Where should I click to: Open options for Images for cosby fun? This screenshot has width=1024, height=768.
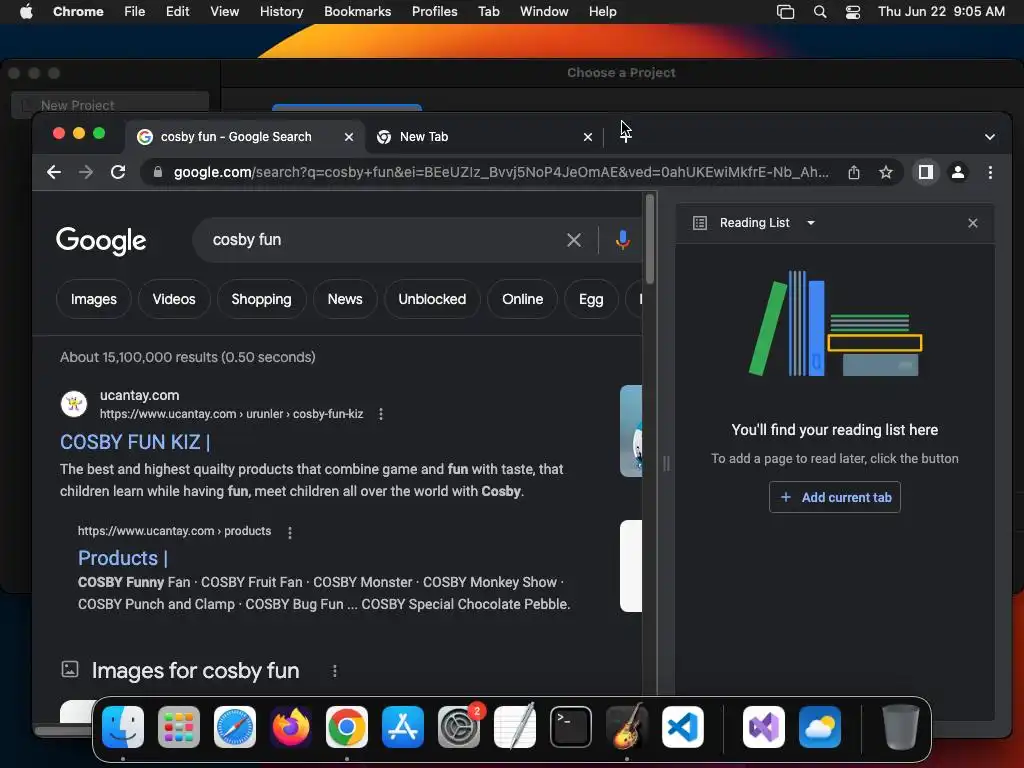tap(334, 671)
